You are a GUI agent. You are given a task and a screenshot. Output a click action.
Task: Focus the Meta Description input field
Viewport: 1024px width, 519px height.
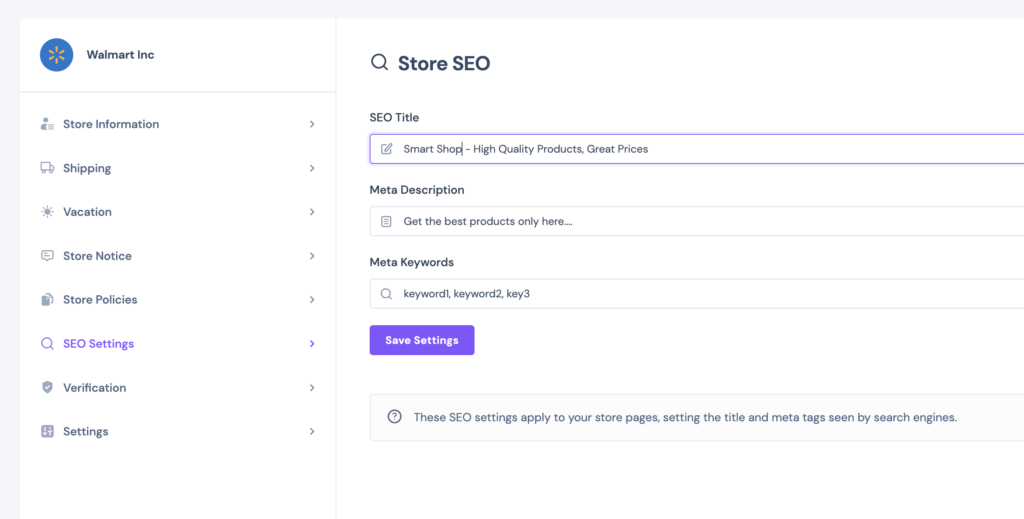[697, 221]
